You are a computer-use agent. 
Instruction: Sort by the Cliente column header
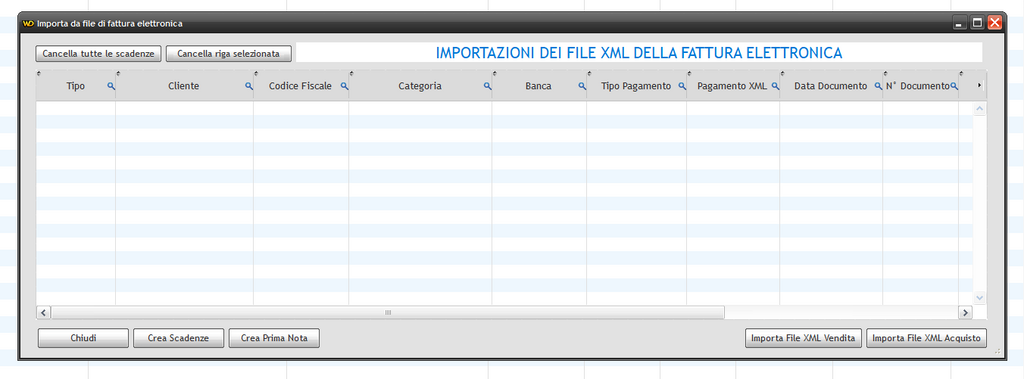(184, 86)
